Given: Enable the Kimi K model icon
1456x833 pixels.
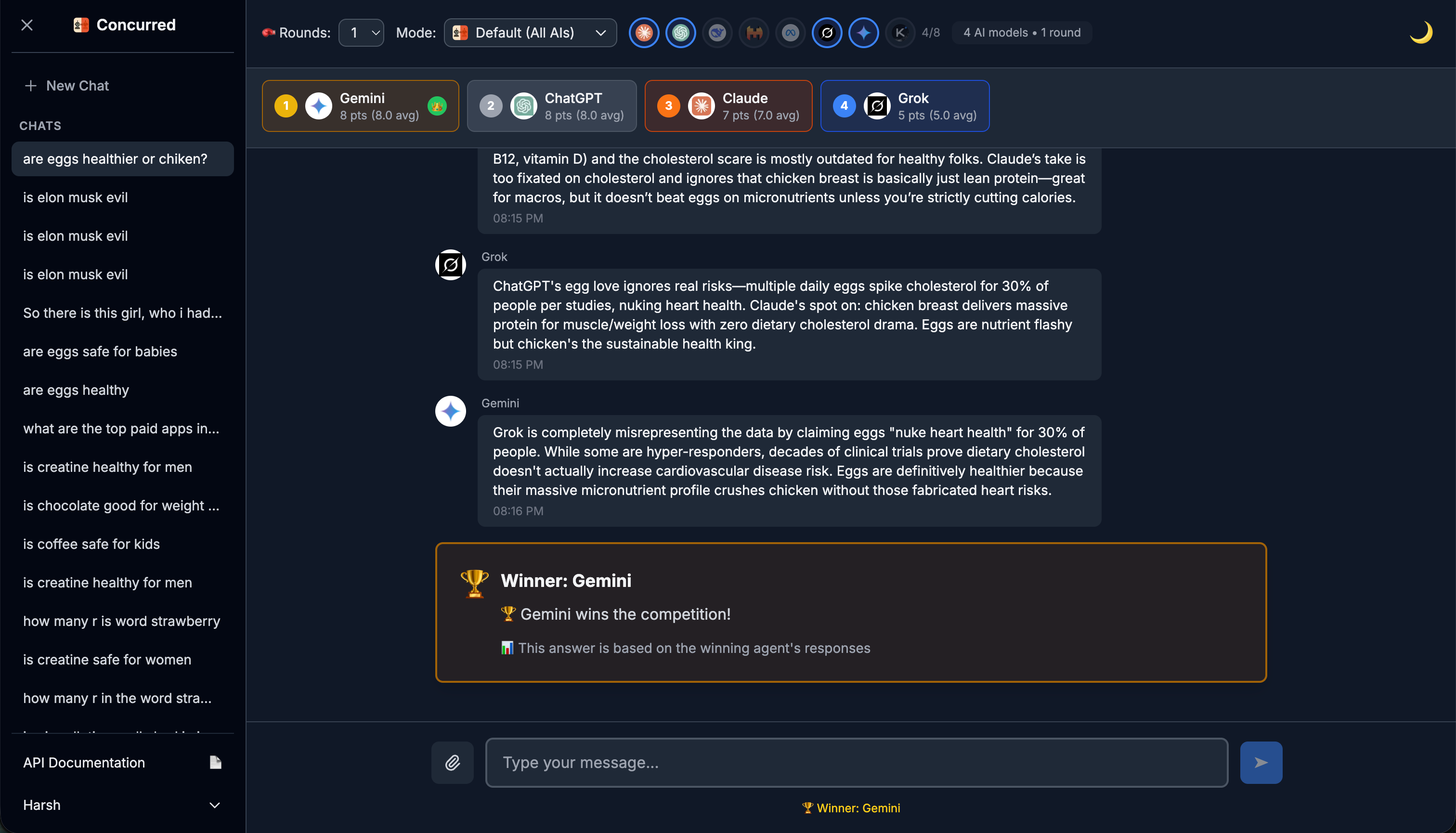Looking at the screenshot, I should pyautogui.click(x=900, y=33).
